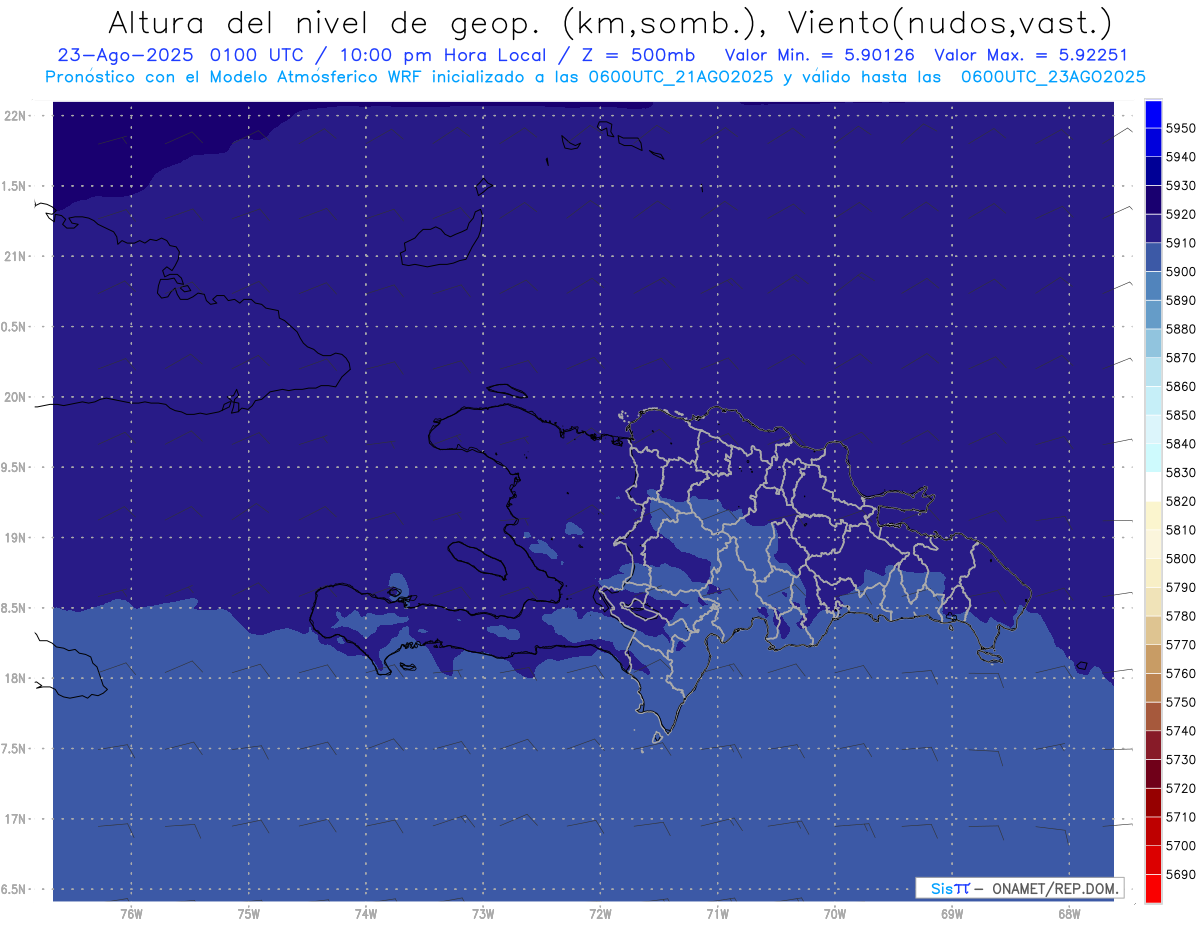Click the '22N' latitude label

pos(17,116)
